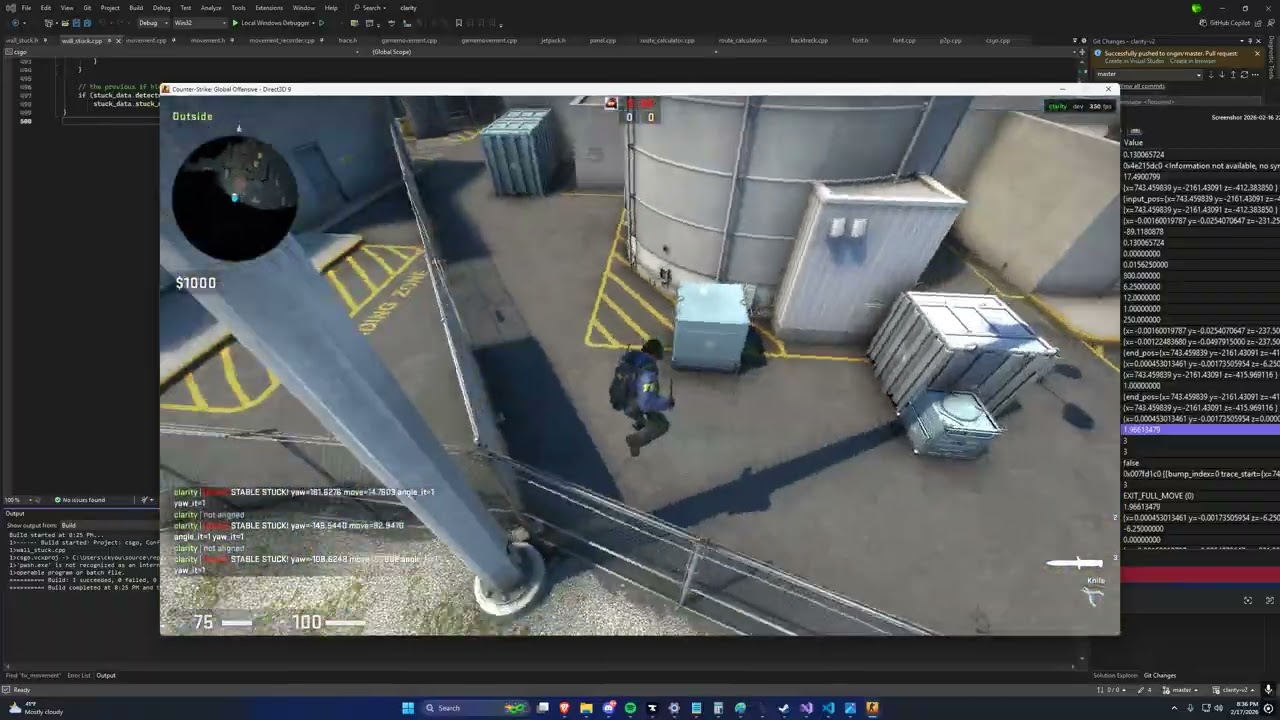The width and height of the screenshot is (1280, 720).
Task: Switch to the p2p.cpp editor tab
Action: [x=950, y=41]
